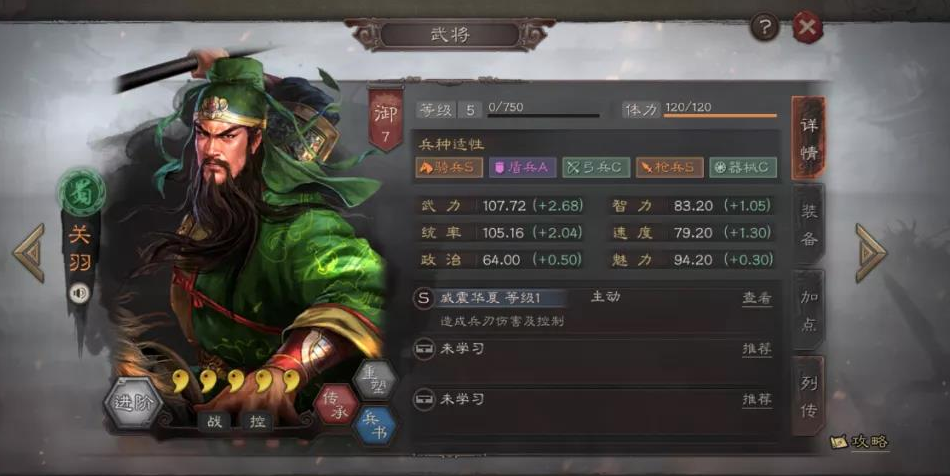Select the 骑兵S troop aptitude tag
The height and width of the screenshot is (476, 950).
(x=449, y=168)
